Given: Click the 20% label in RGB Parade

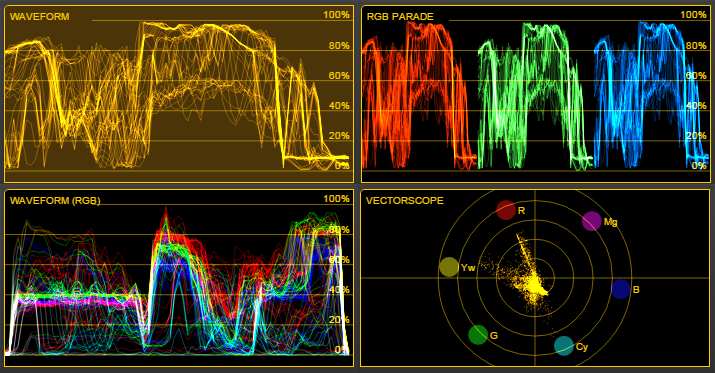Looking at the screenshot, I should click(696, 136).
